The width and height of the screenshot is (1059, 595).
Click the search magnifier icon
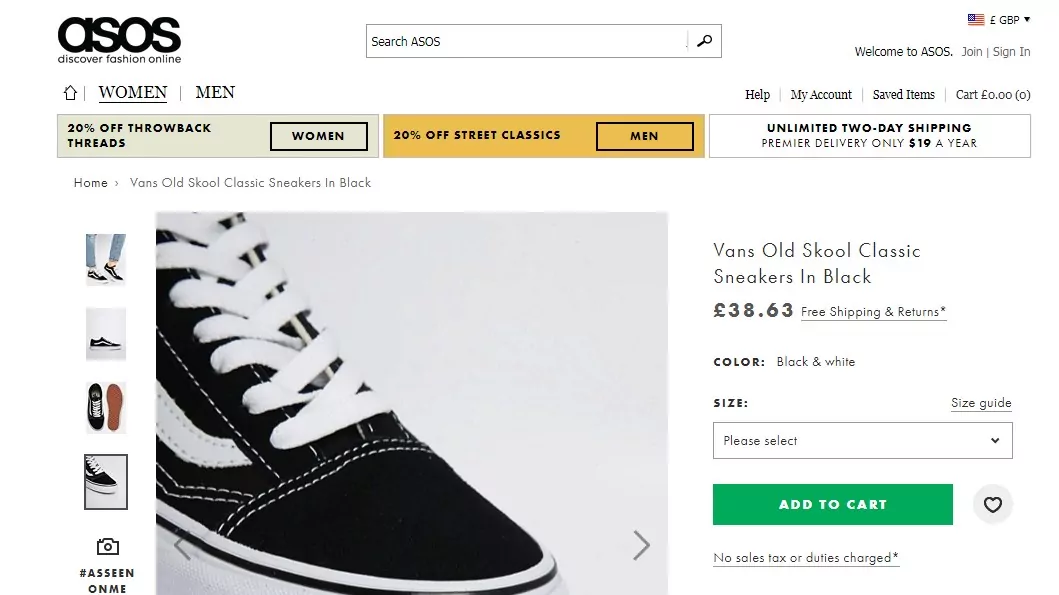(x=704, y=41)
